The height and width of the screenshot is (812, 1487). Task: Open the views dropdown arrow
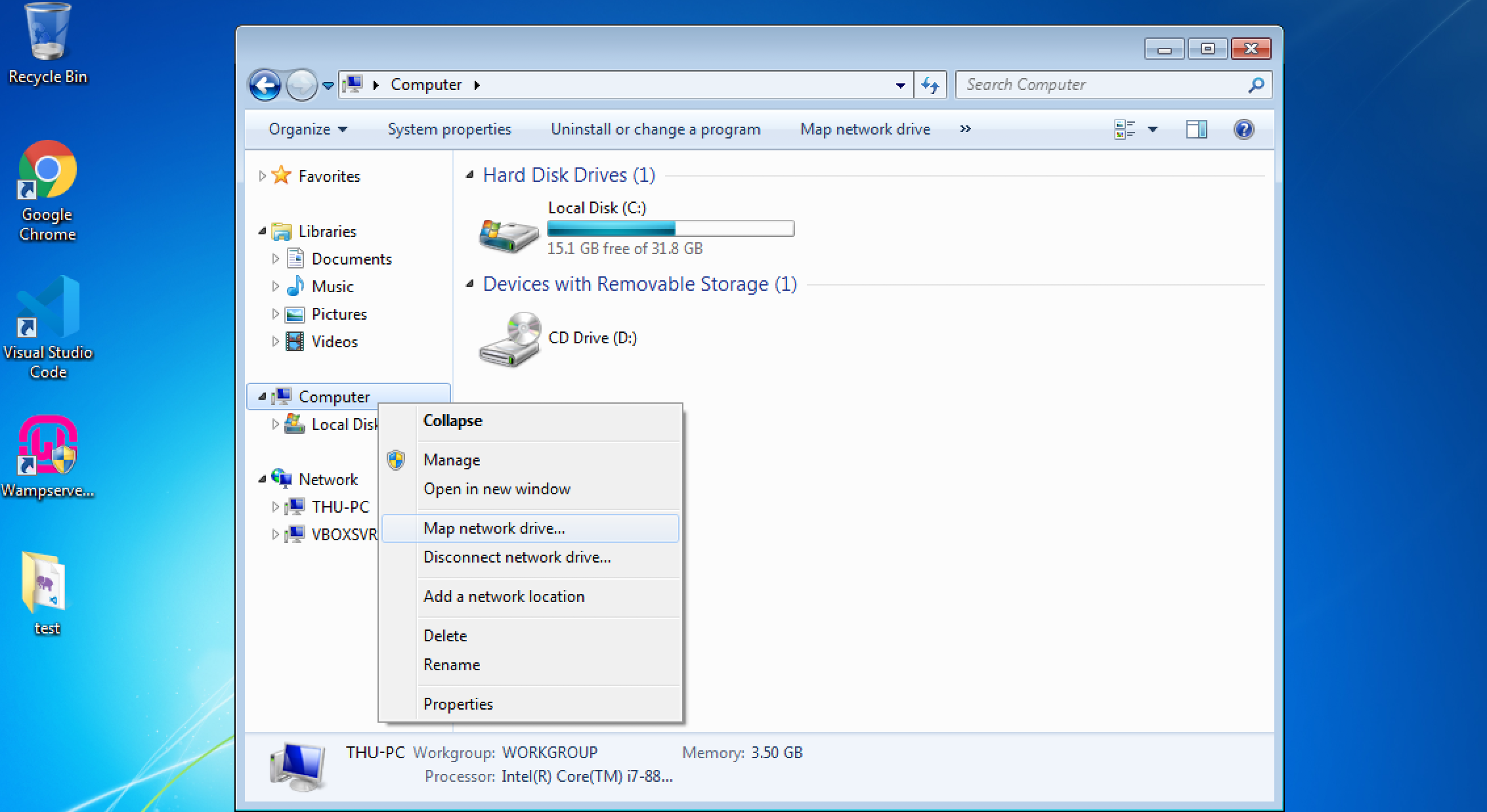(1153, 129)
